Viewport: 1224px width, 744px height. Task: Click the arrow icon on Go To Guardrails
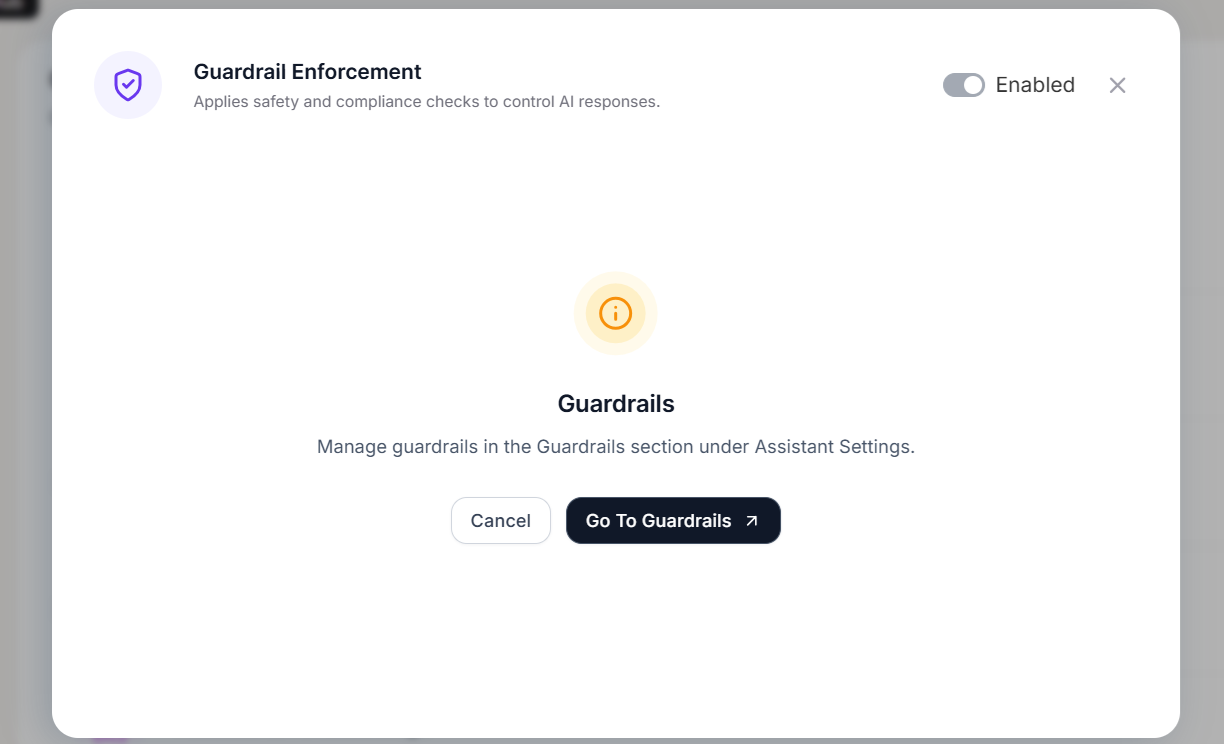coord(752,521)
